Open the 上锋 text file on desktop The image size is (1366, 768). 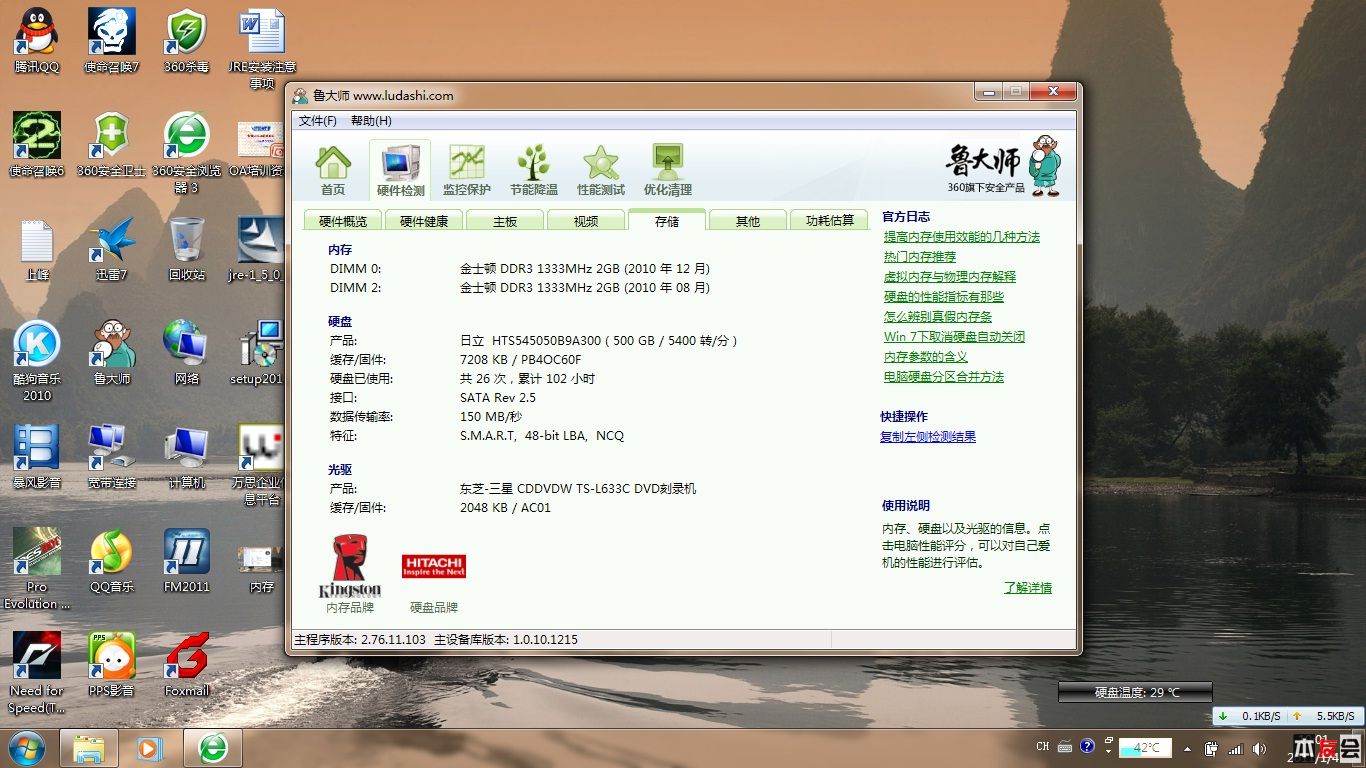(x=37, y=248)
